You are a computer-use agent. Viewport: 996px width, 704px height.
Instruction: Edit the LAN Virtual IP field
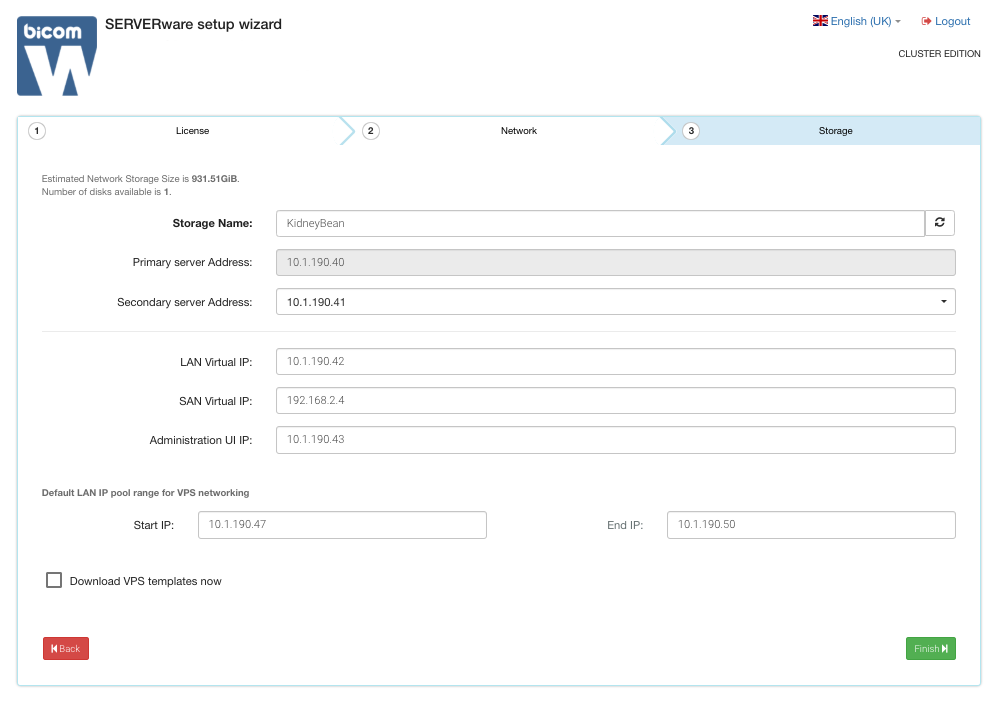[x=616, y=362]
